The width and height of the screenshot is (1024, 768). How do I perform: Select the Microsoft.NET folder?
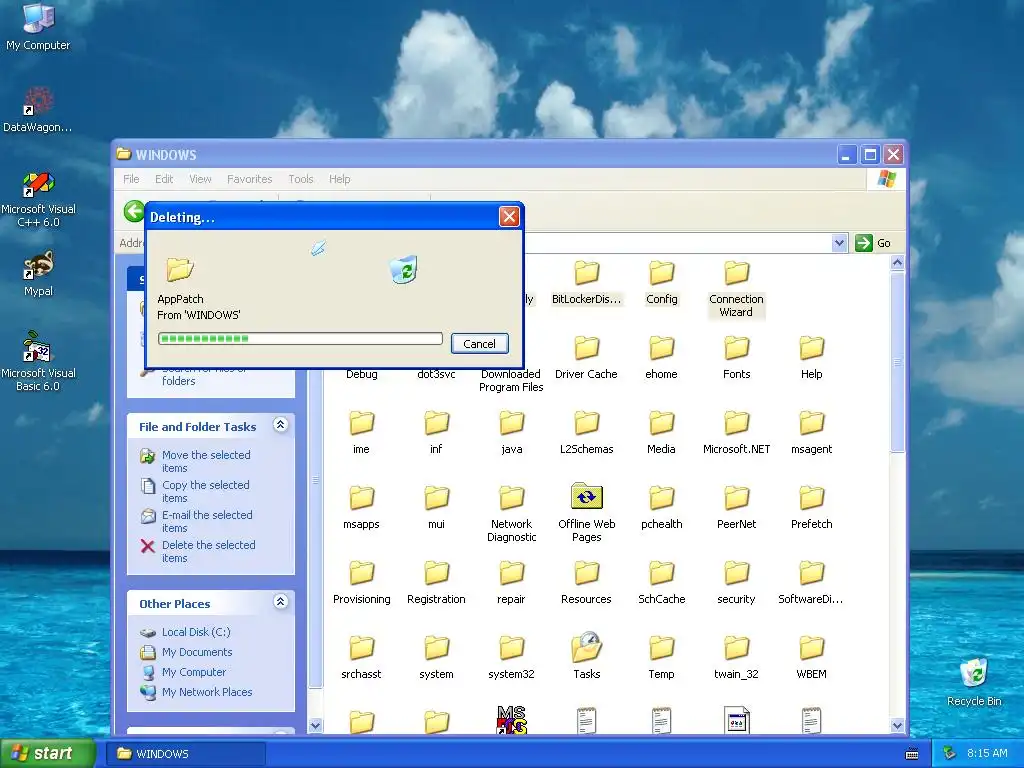[737, 432]
